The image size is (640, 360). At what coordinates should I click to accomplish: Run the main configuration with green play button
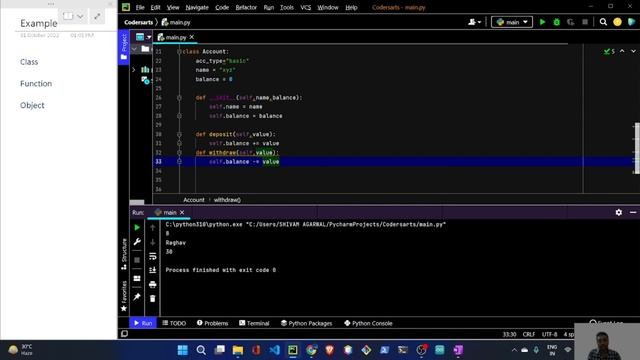click(x=542, y=22)
